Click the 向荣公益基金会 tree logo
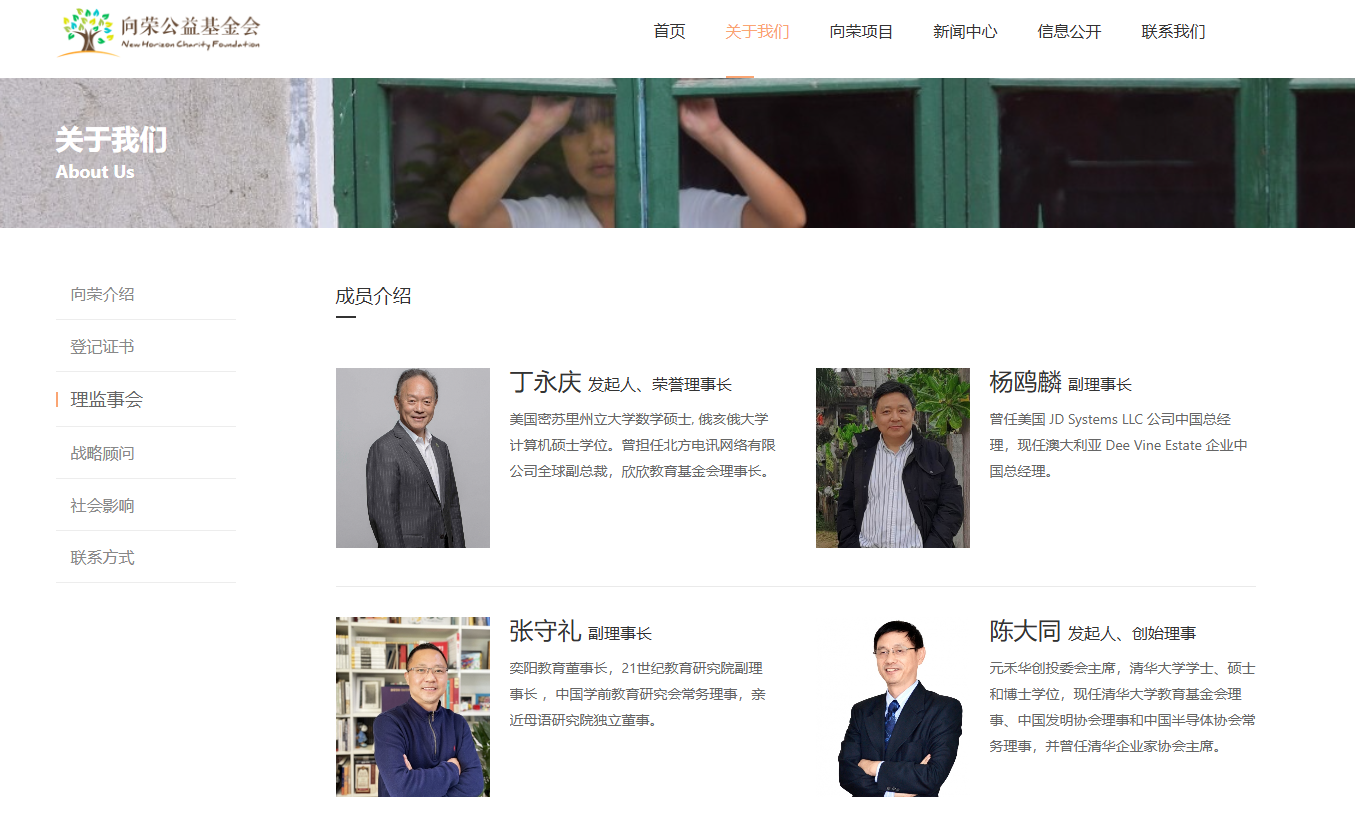 [x=159, y=32]
